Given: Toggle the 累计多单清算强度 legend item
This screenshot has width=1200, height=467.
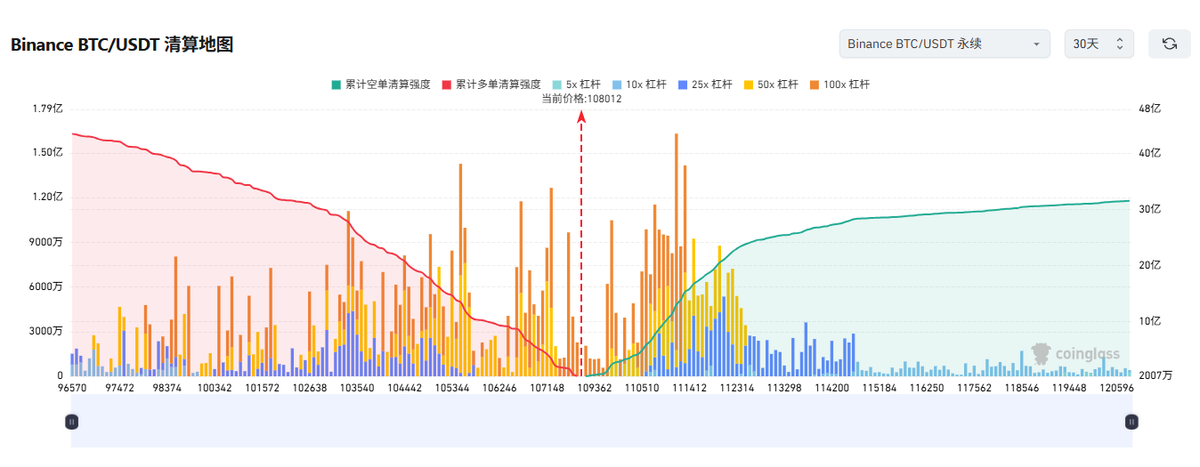Looking at the screenshot, I should click(490, 84).
